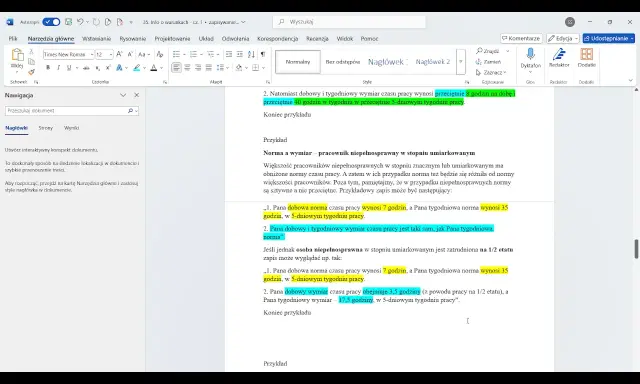Apply the Normalny style

pyautogui.click(x=298, y=62)
